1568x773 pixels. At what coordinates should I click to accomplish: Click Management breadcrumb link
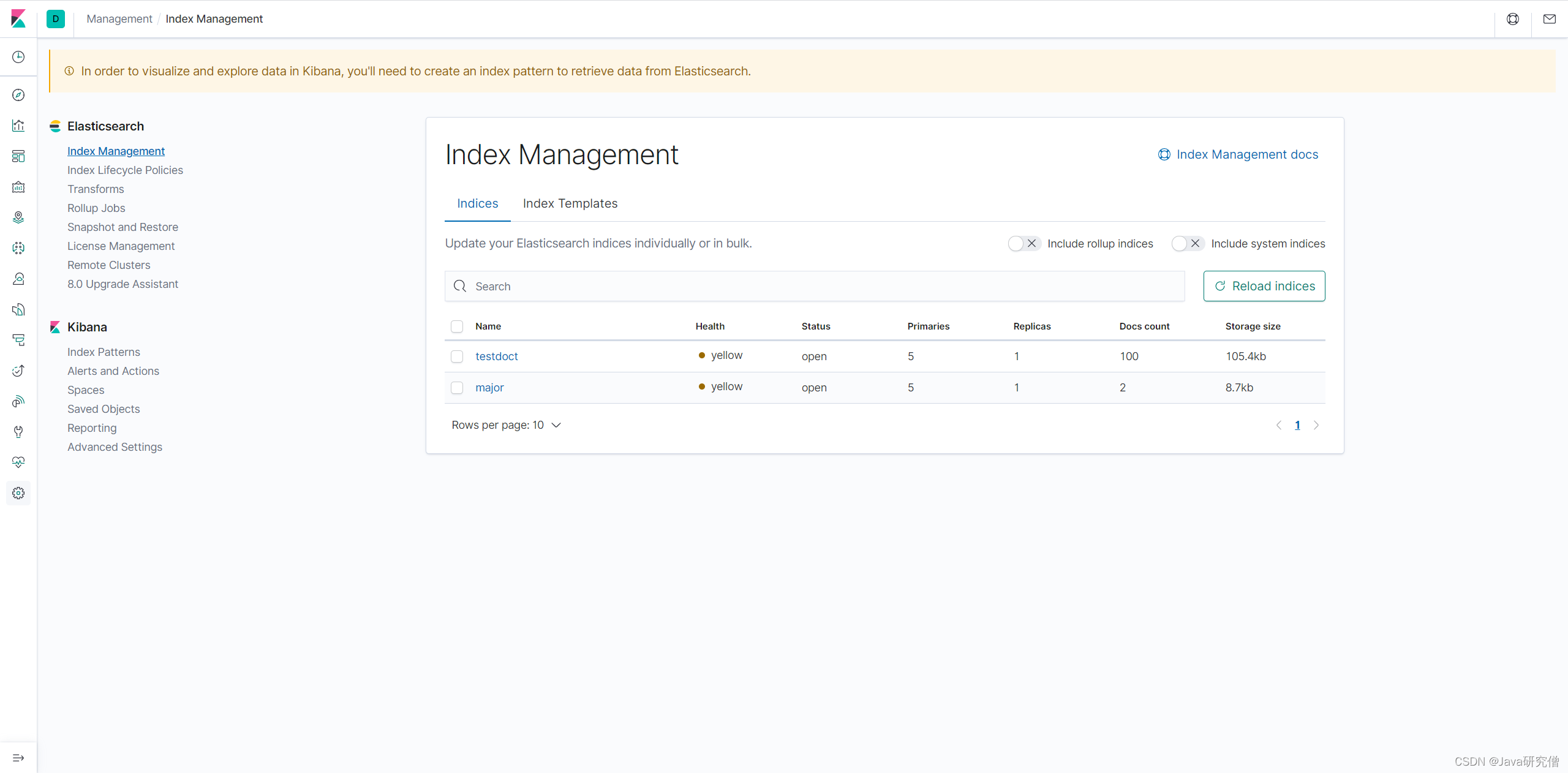(119, 19)
